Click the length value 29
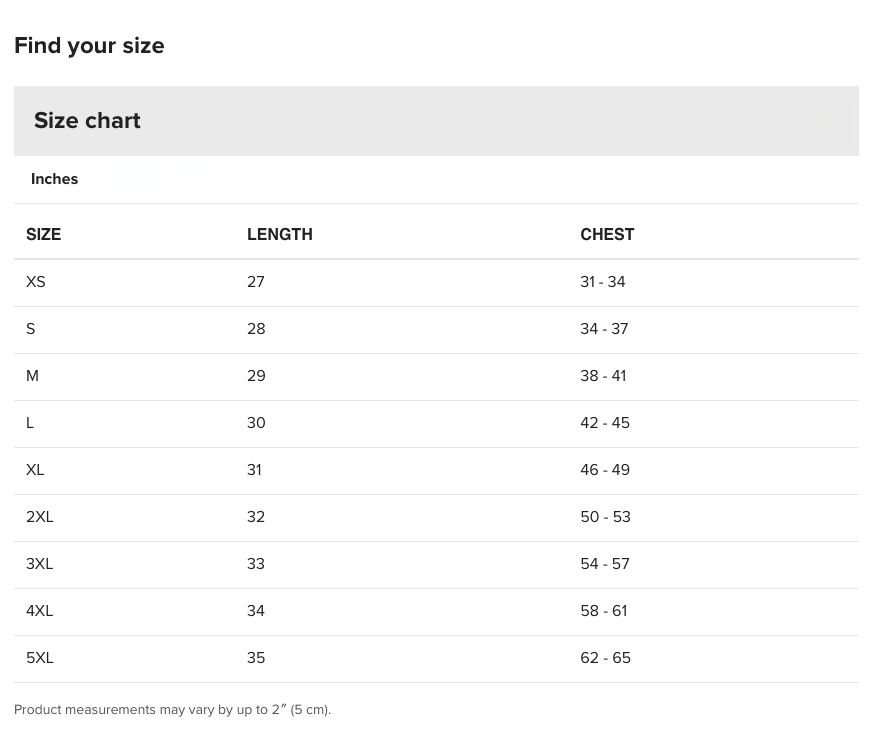The height and width of the screenshot is (756, 879). [256, 376]
